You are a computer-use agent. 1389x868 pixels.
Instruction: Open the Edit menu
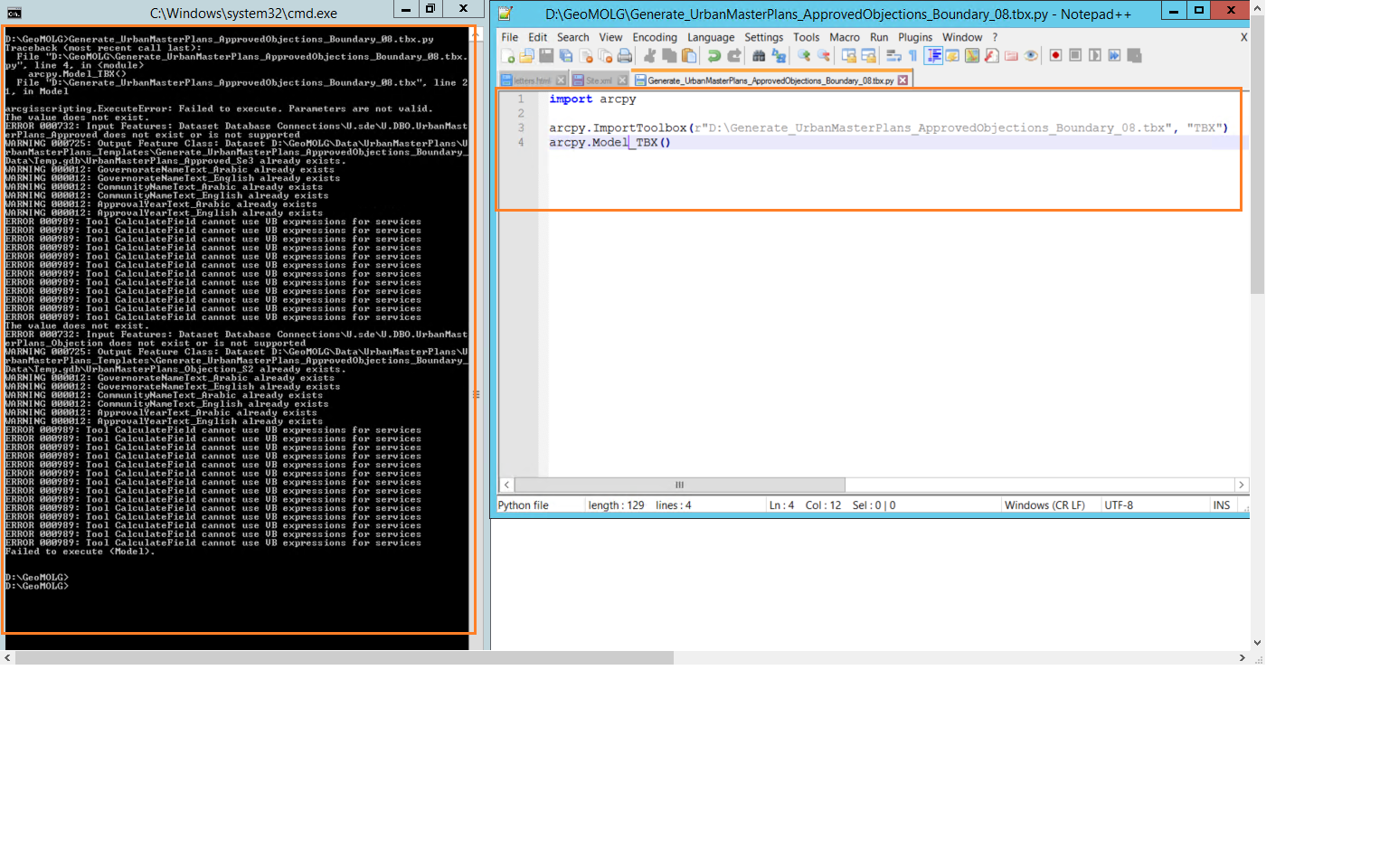pyautogui.click(x=538, y=37)
